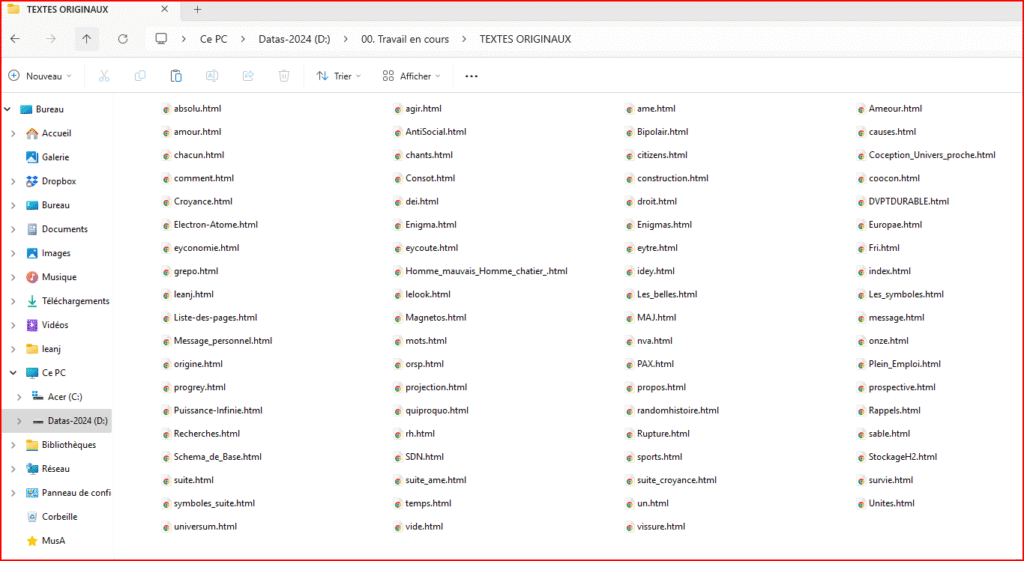1024x561 pixels.
Task: Open a new tab with plus button
Action: [x=197, y=9]
